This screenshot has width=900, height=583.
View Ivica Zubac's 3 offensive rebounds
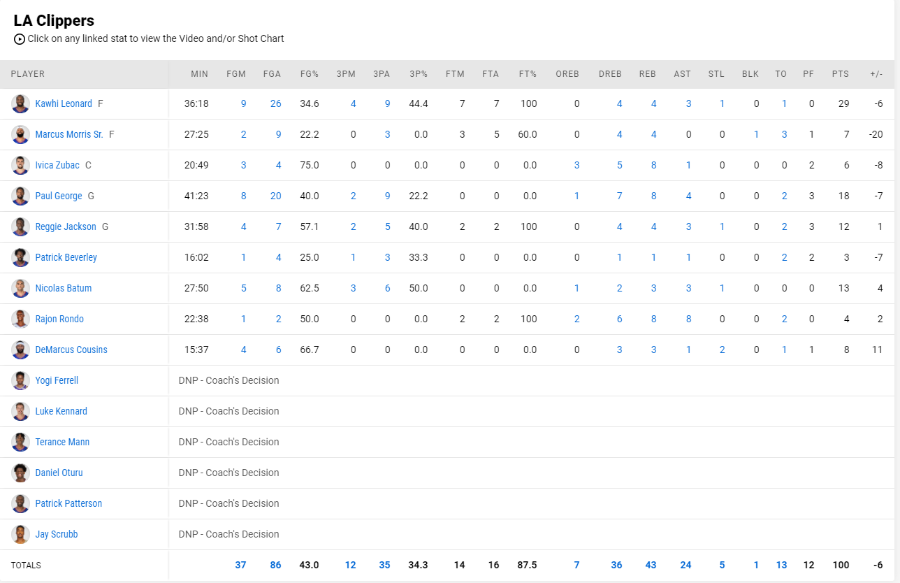click(x=577, y=165)
